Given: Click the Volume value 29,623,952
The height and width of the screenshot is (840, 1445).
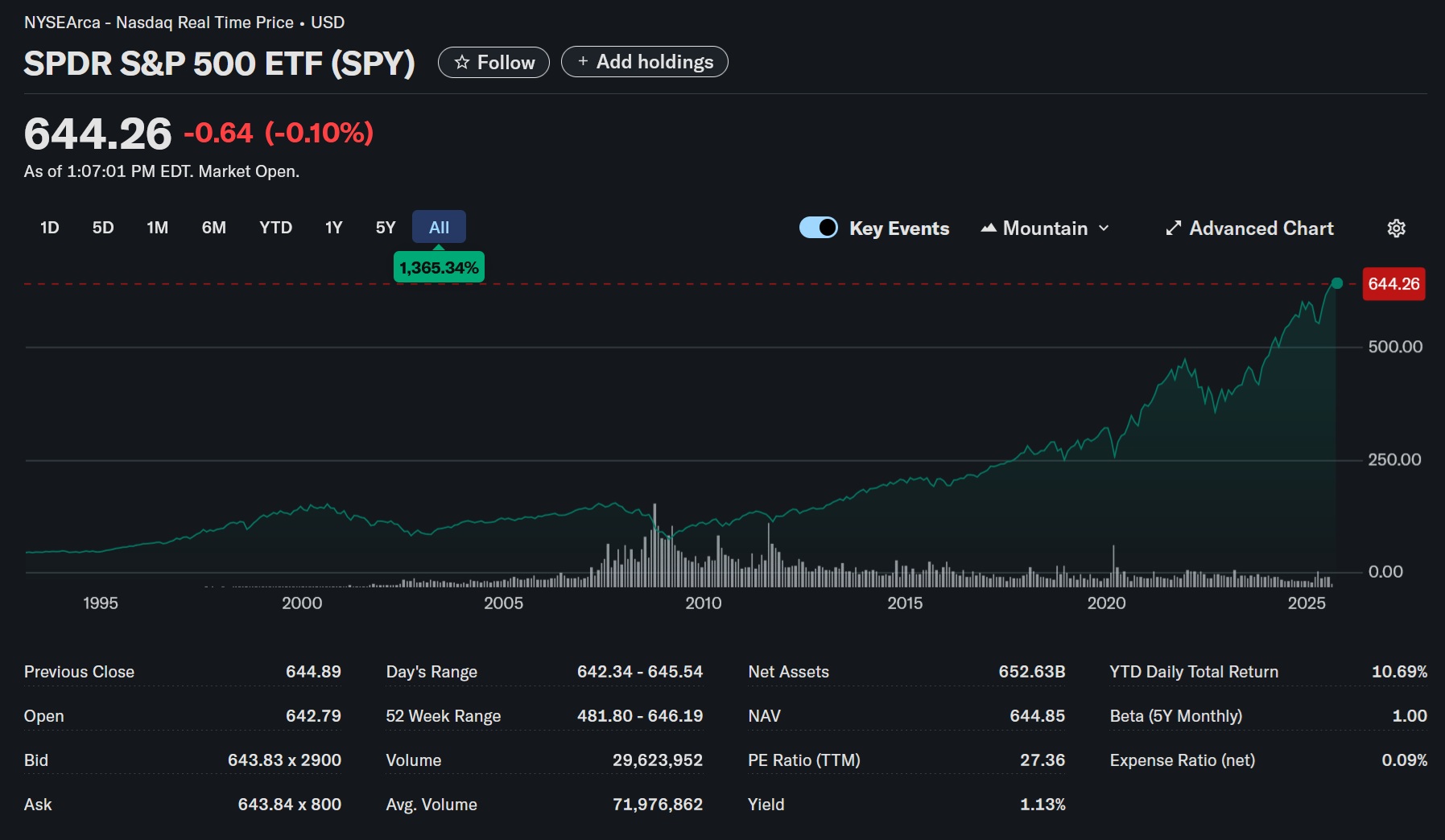Looking at the screenshot, I should [x=658, y=760].
